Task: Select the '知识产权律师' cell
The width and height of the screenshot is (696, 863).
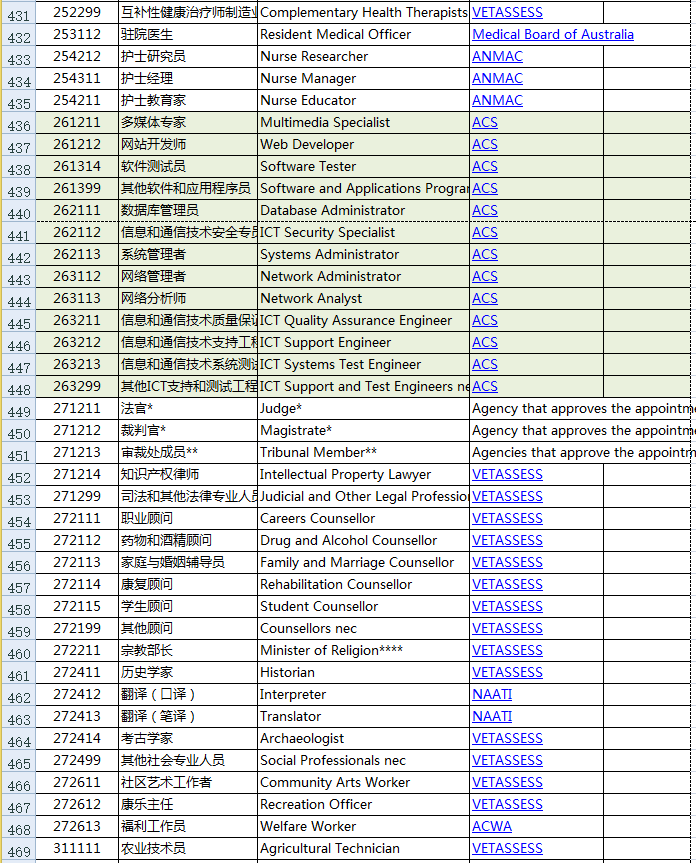Action: (x=188, y=474)
